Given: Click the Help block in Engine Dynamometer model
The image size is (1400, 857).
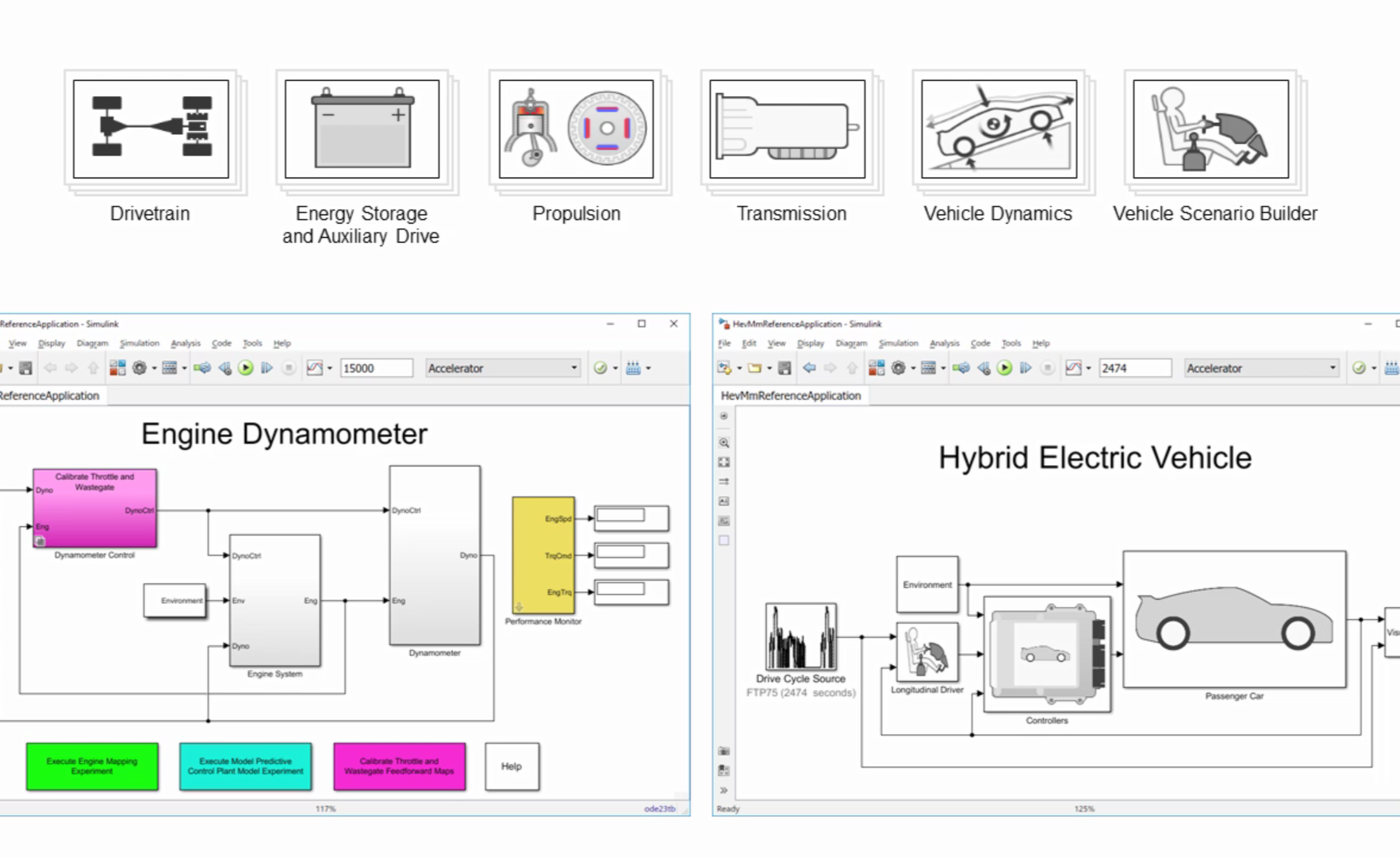Looking at the screenshot, I should 511,766.
